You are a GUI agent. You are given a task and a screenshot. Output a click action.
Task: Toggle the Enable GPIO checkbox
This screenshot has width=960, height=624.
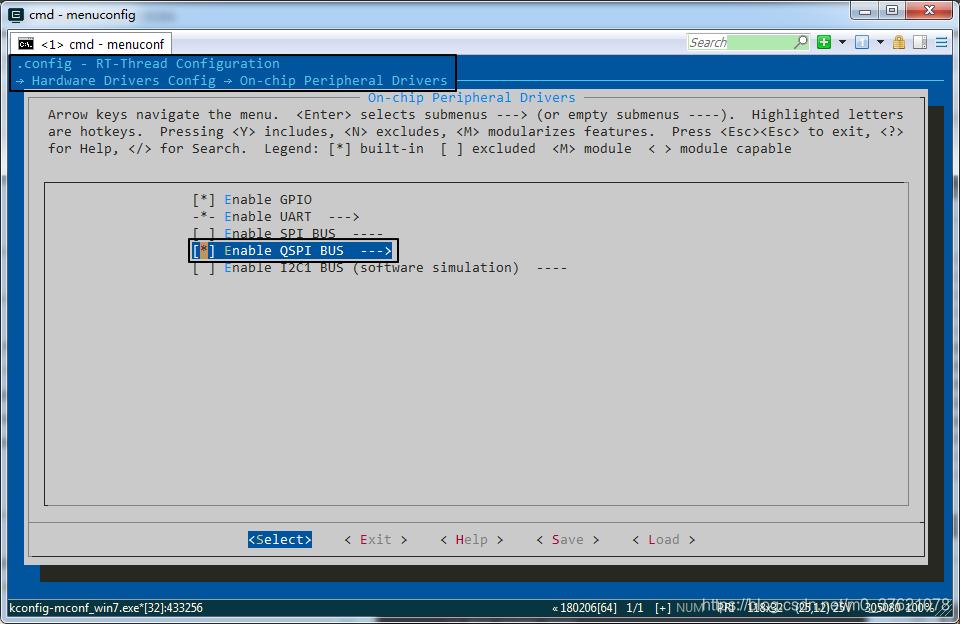204,200
